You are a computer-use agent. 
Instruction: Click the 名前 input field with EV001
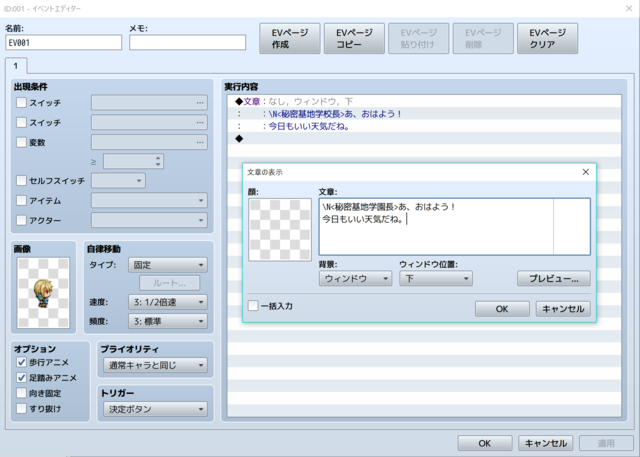[x=64, y=42]
